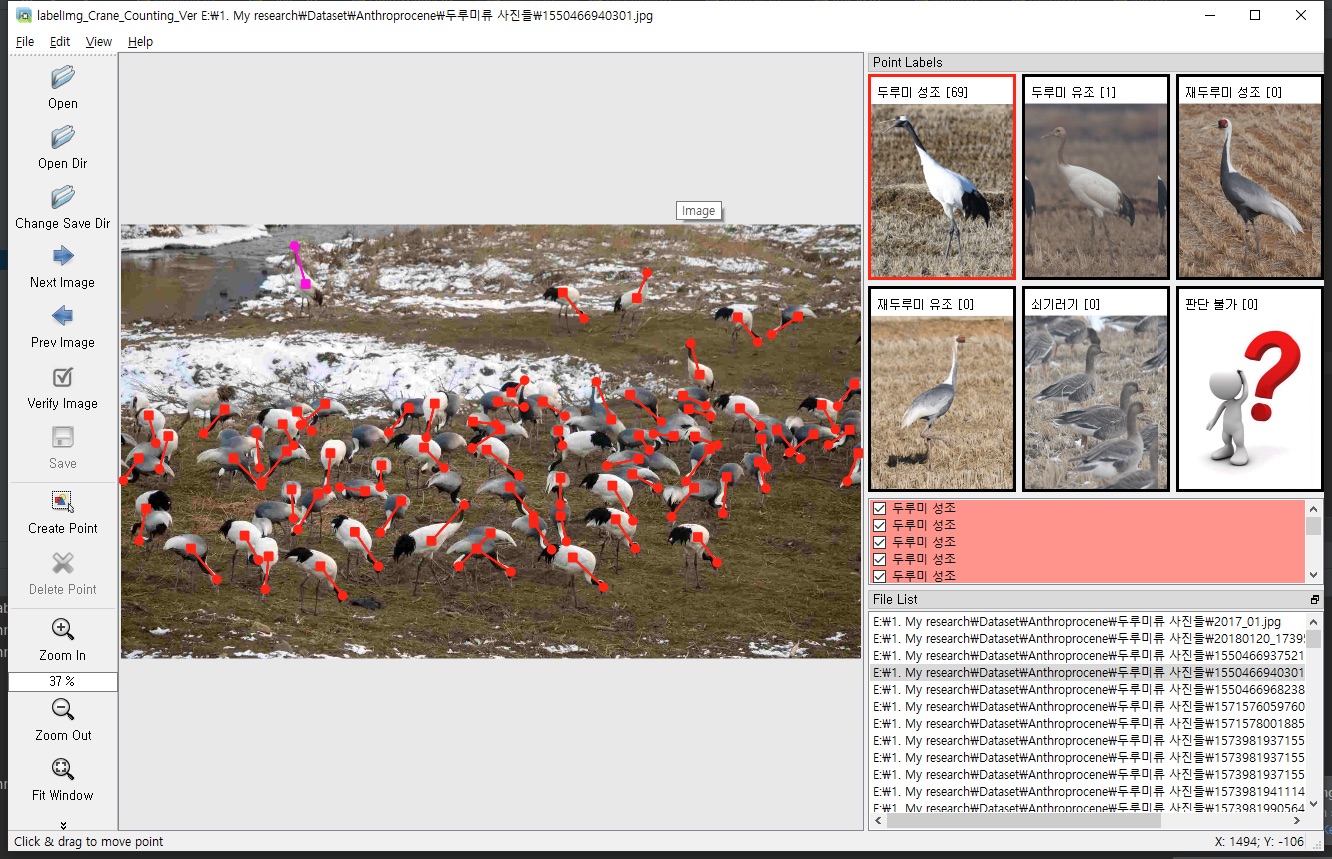Go to Prev Image with arrow icon

click(x=62, y=317)
